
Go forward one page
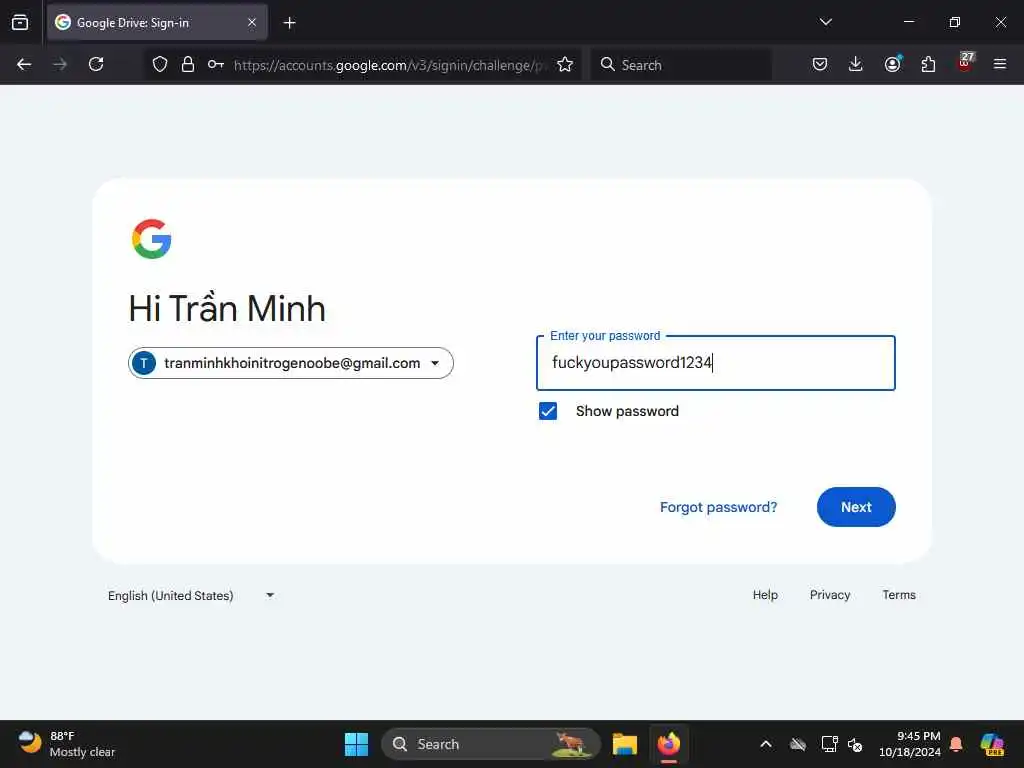click(60, 64)
